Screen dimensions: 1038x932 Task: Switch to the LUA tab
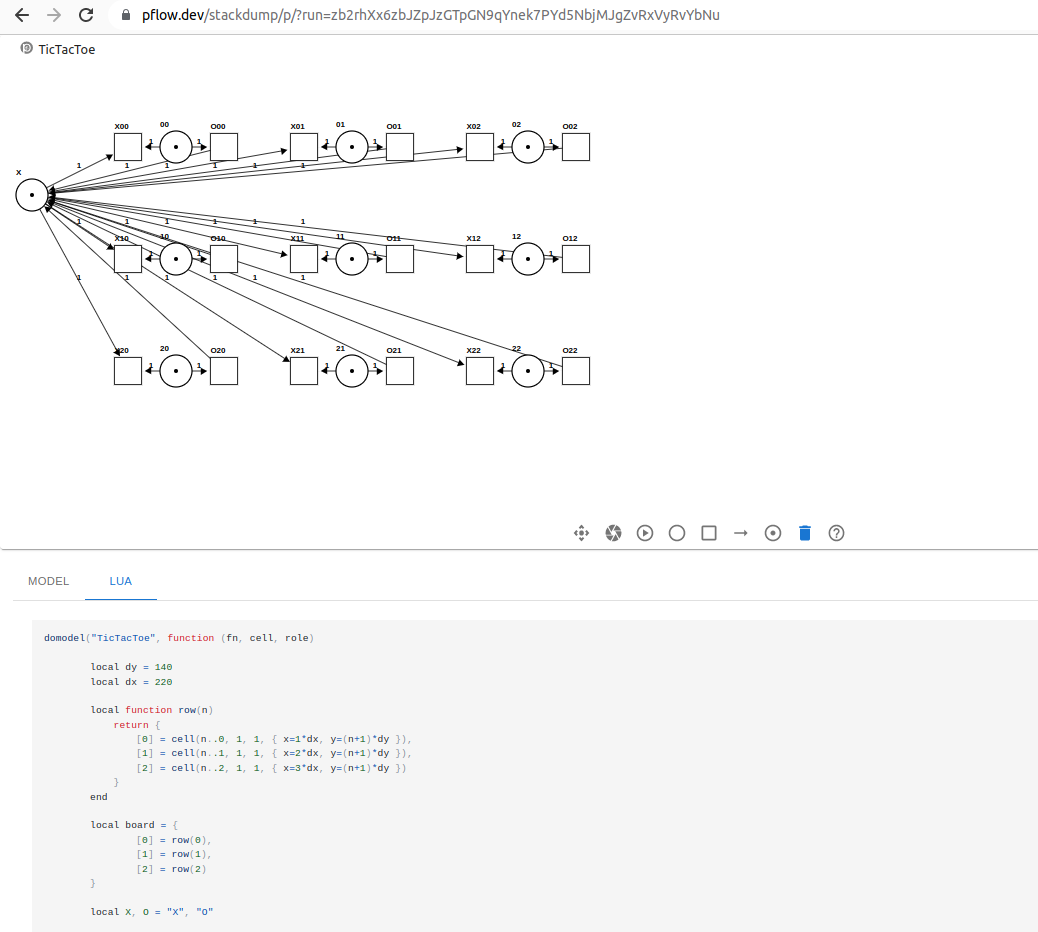pyautogui.click(x=120, y=581)
